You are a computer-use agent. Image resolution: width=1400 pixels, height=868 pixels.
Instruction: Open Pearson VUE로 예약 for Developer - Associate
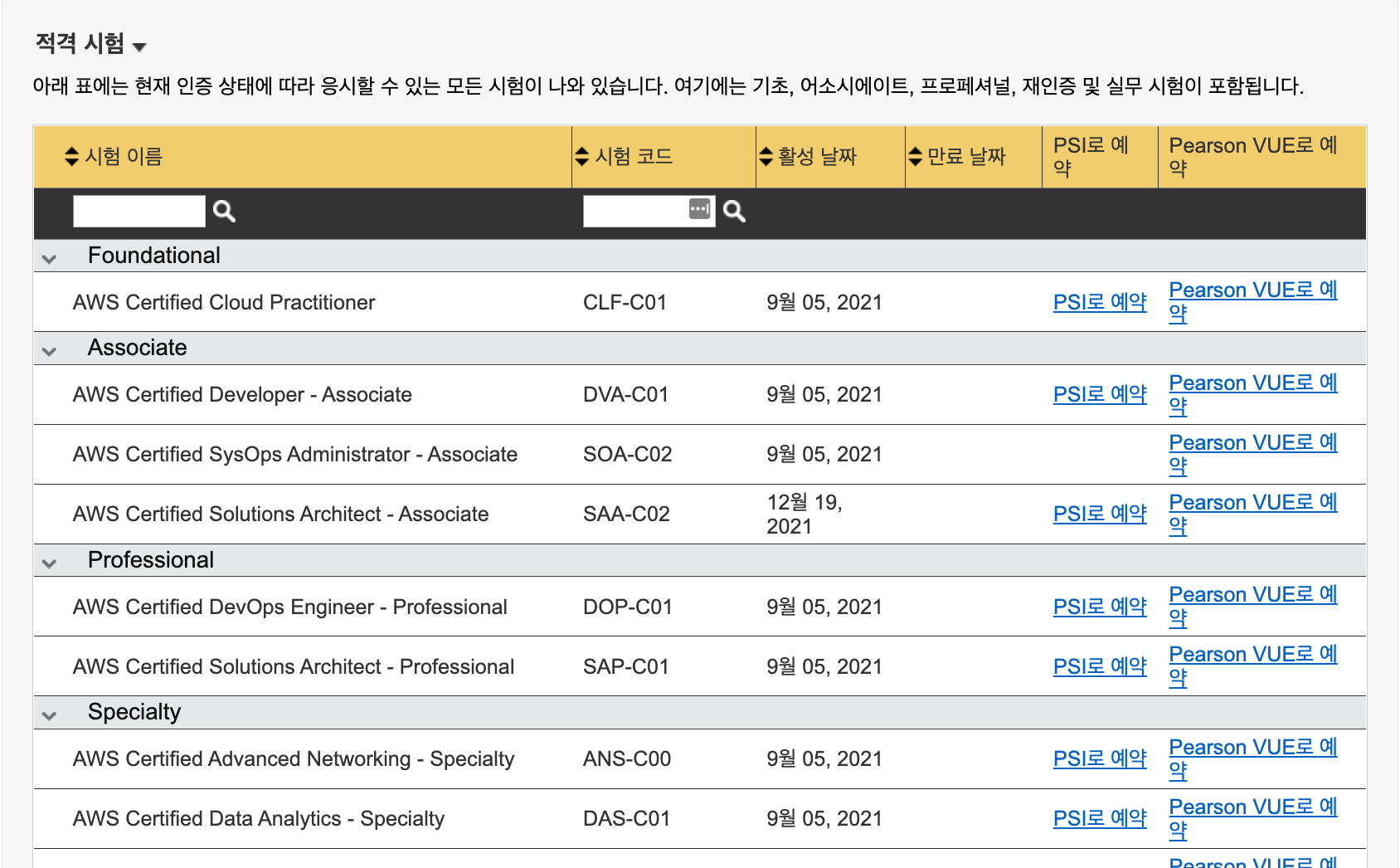[x=1253, y=394]
